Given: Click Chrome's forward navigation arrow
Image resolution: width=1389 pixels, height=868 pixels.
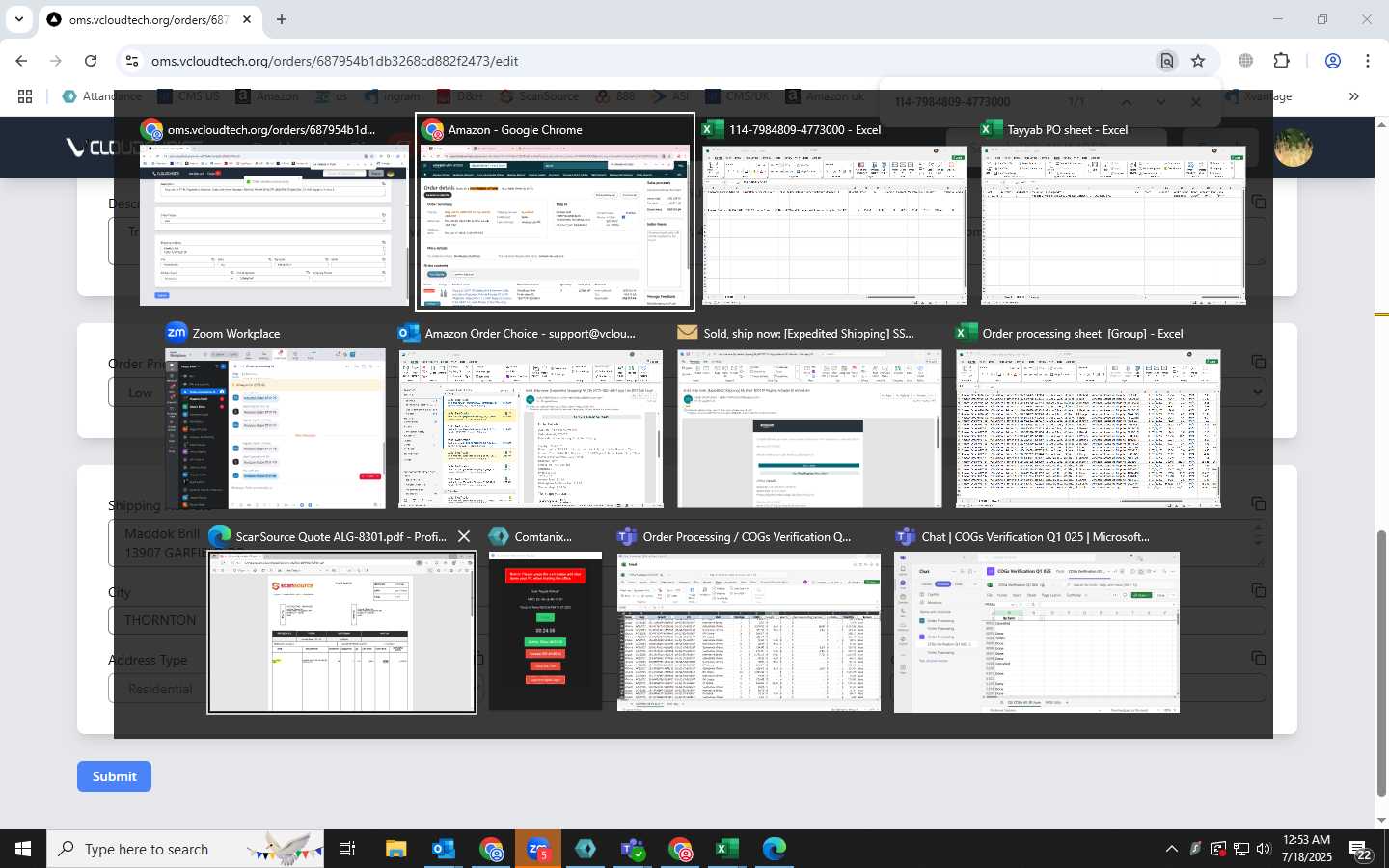Looking at the screenshot, I should click(x=56, y=61).
